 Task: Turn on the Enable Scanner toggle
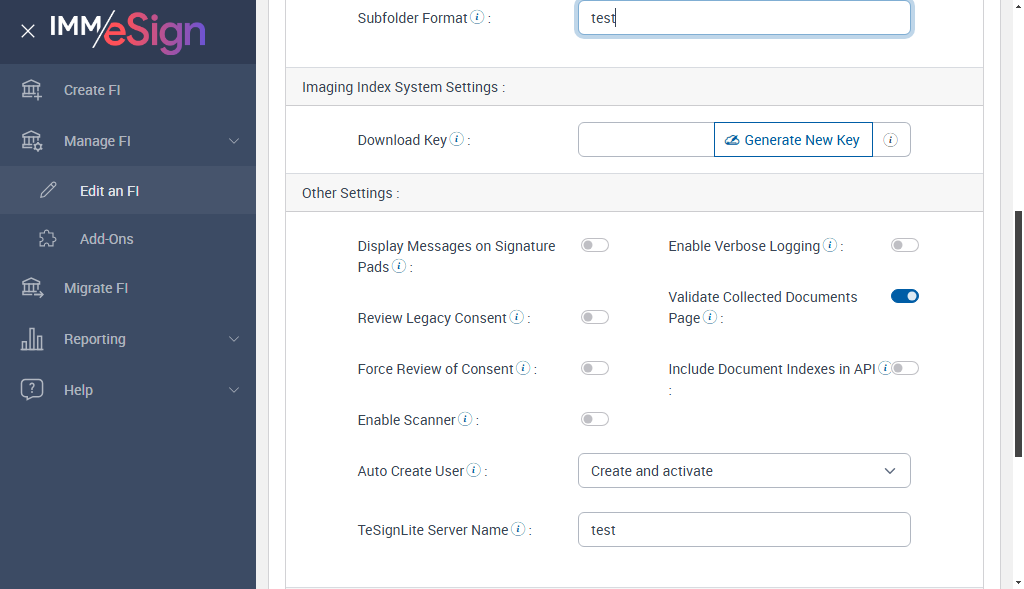pos(595,419)
